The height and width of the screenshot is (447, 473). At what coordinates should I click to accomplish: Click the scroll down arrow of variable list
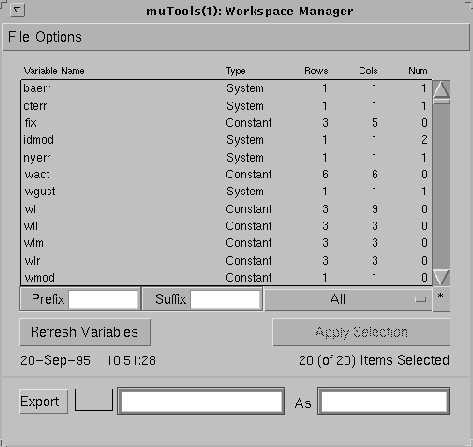[441, 277]
